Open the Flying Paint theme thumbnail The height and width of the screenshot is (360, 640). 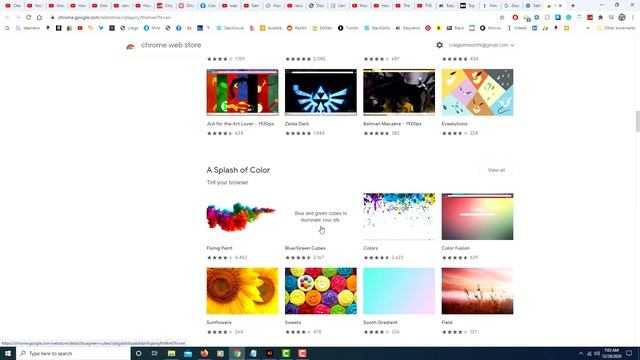(242, 216)
